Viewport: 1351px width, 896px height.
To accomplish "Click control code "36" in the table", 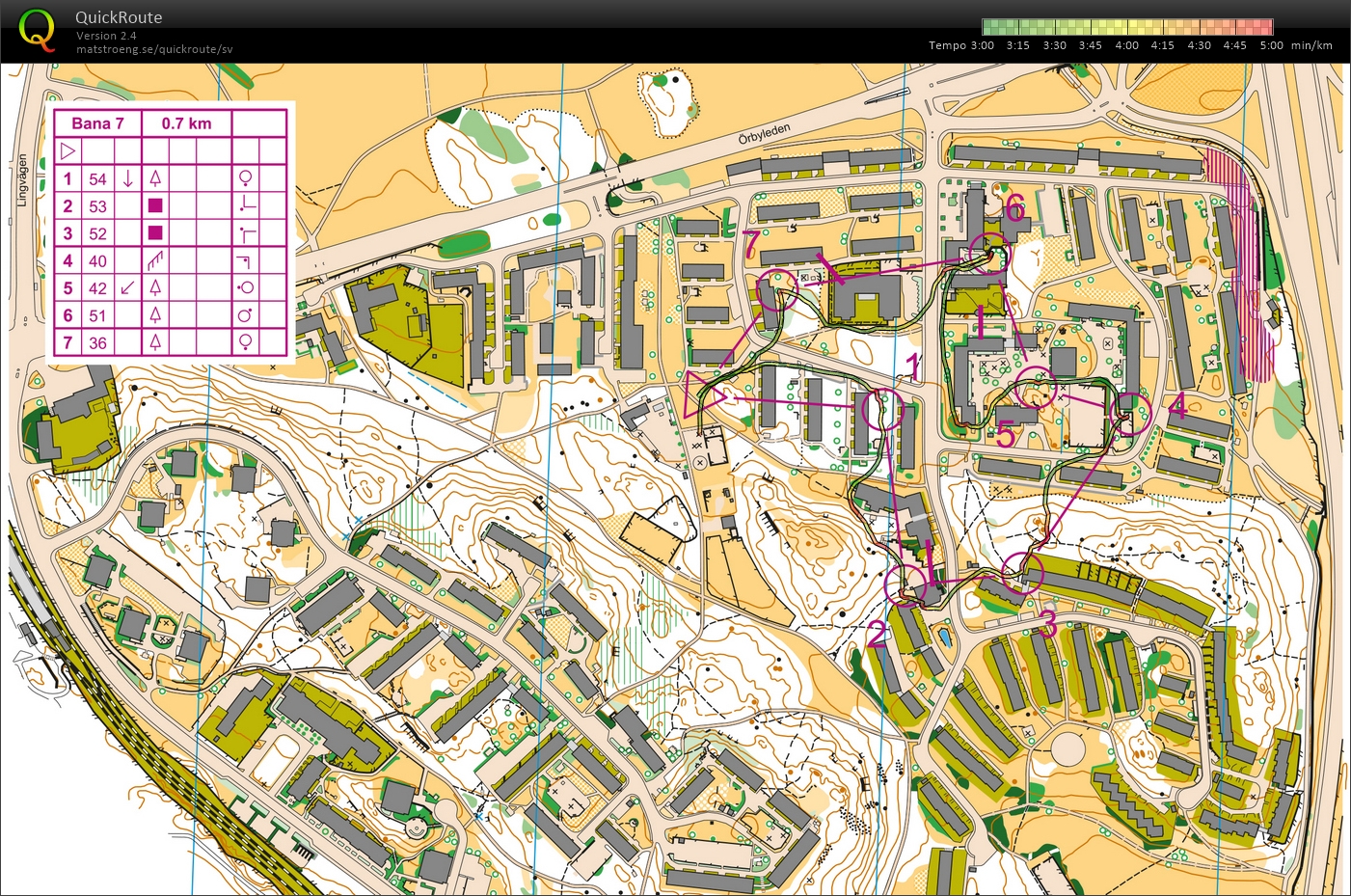I will (97, 342).
